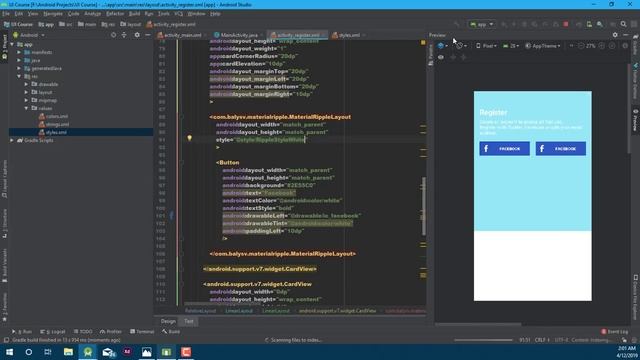The height and width of the screenshot is (360, 640).
Task: Click the Search Everywhere magnifier icon
Action: (x=623, y=24)
